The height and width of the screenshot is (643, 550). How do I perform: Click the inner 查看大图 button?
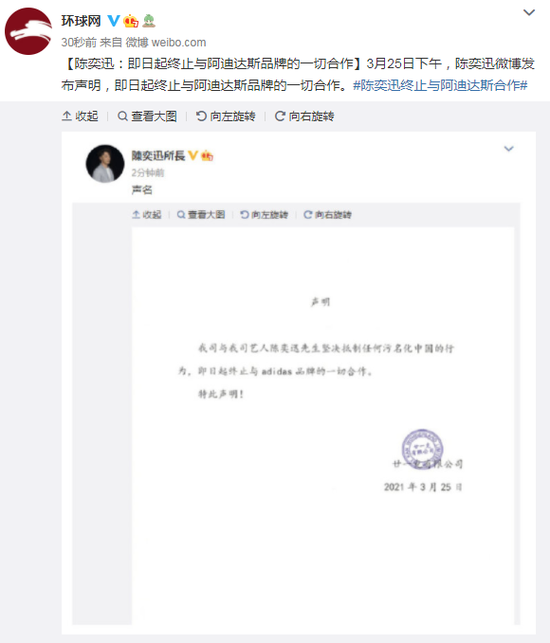coord(201,214)
